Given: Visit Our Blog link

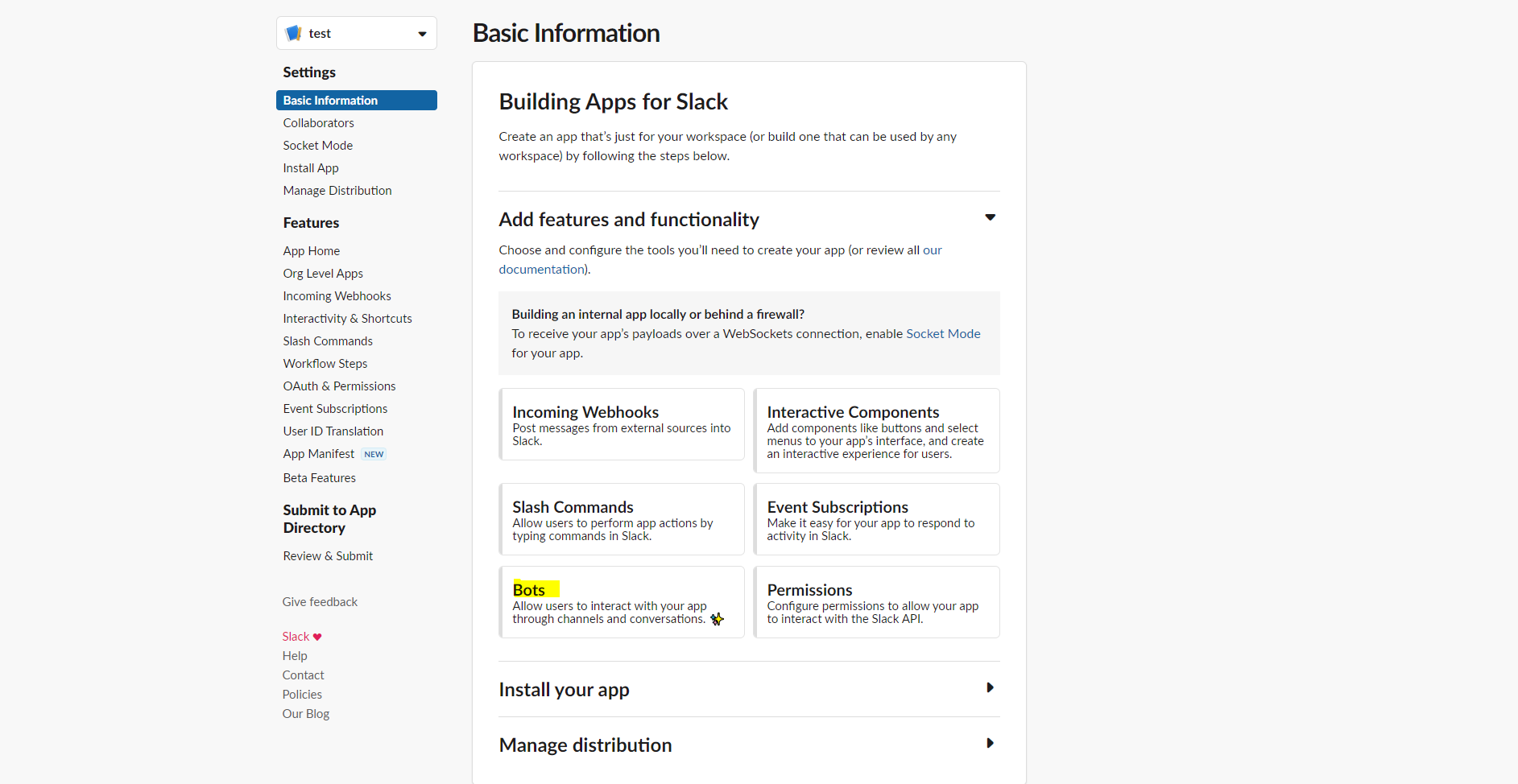Looking at the screenshot, I should [x=306, y=713].
